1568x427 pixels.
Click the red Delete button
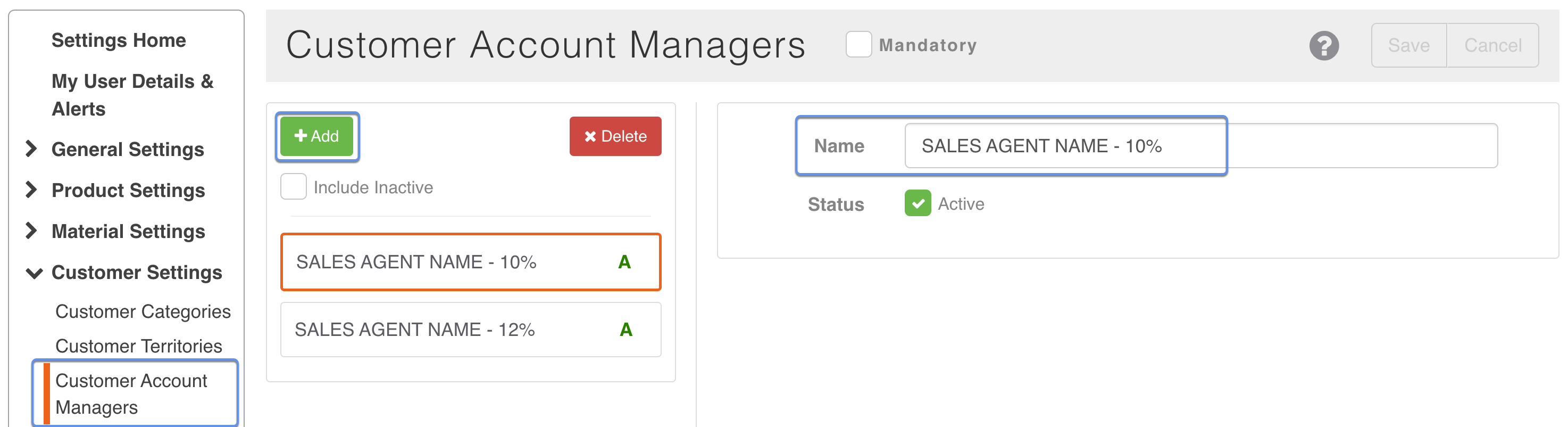615,136
